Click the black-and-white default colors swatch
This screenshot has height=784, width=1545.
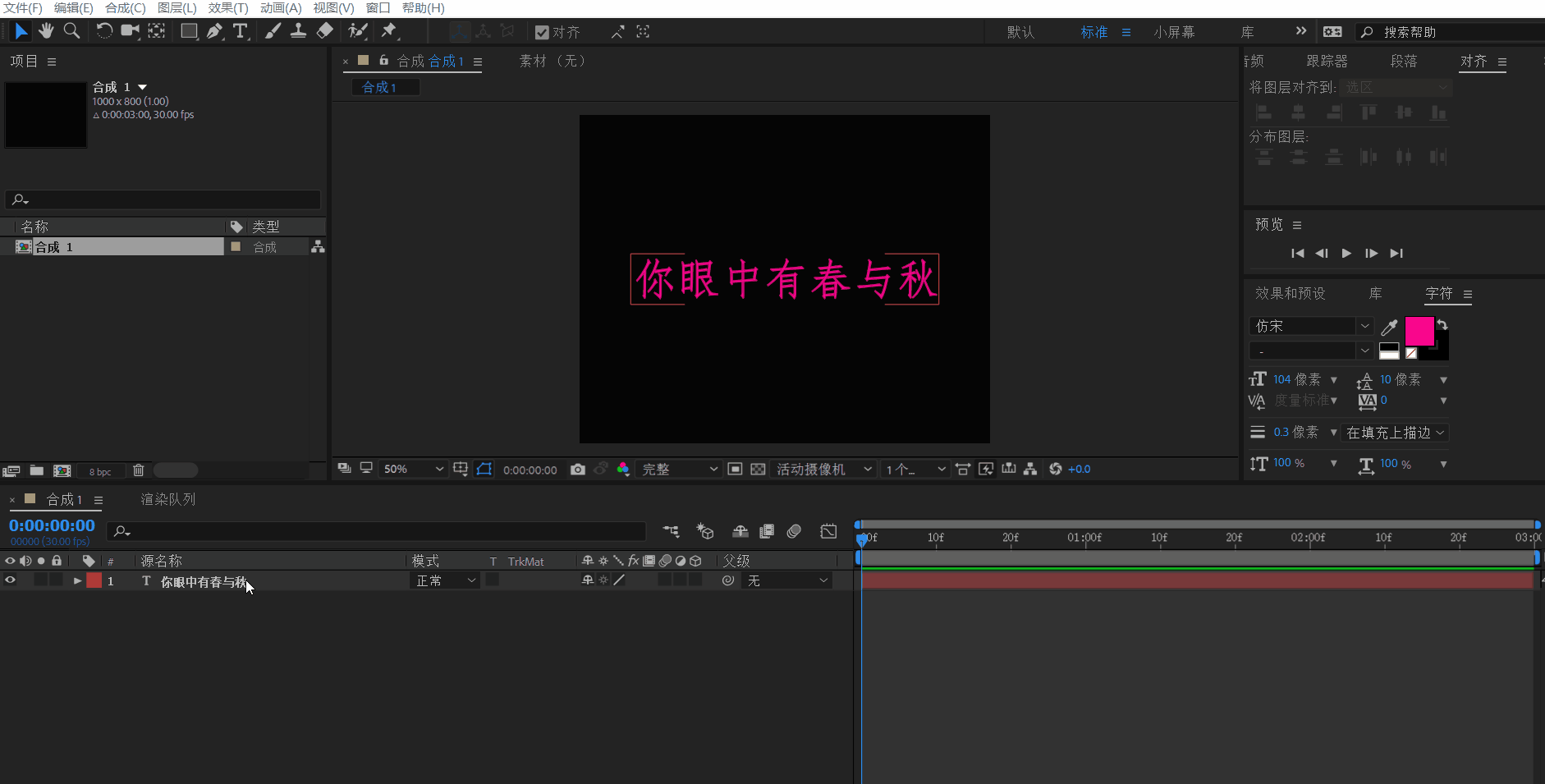[1389, 351]
